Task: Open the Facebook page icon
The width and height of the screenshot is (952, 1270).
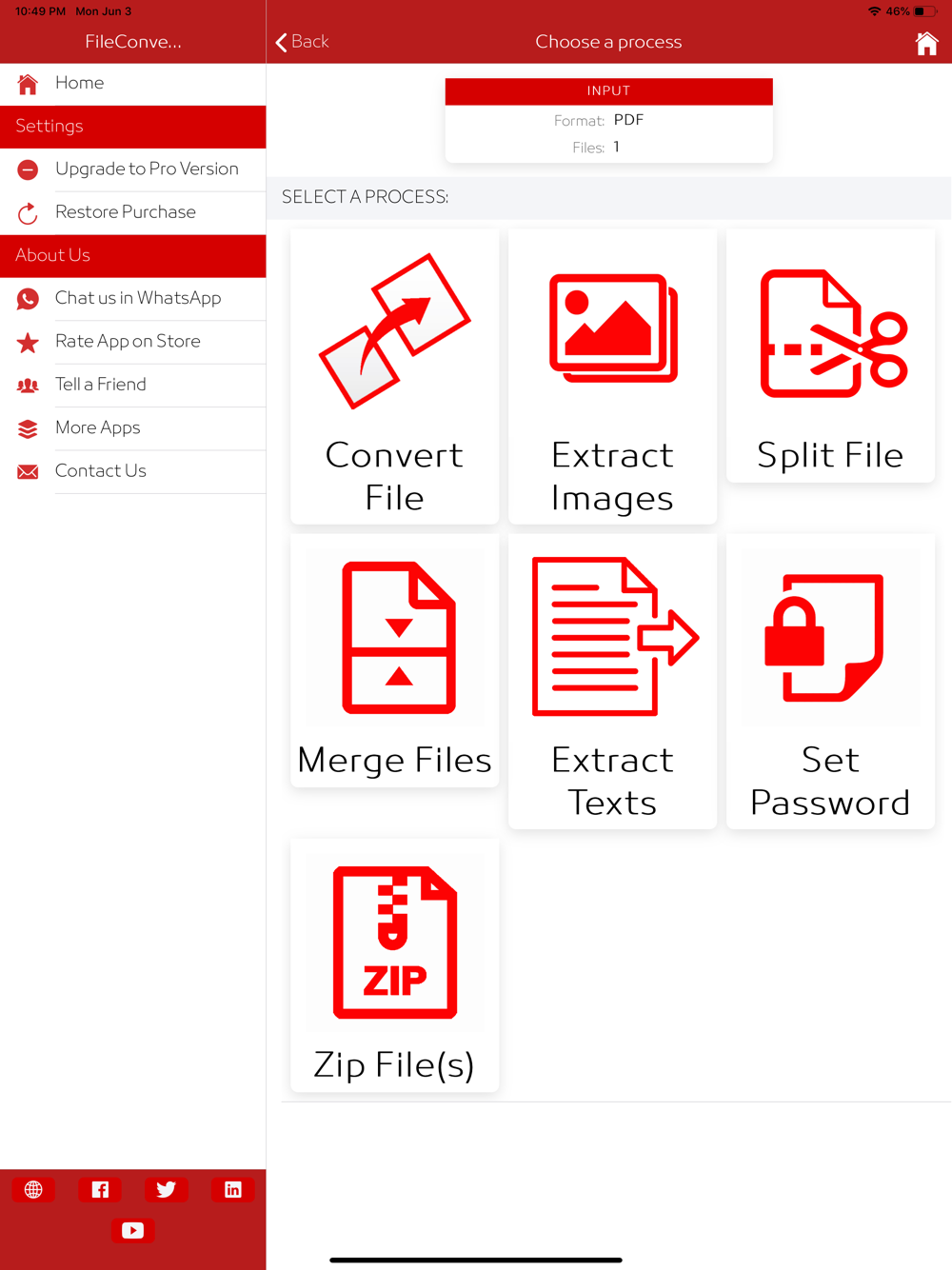Action: coord(100,1189)
